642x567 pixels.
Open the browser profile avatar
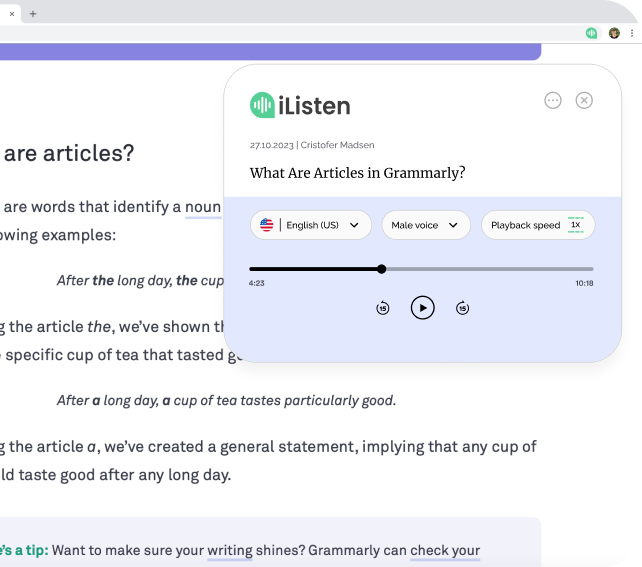(x=614, y=33)
